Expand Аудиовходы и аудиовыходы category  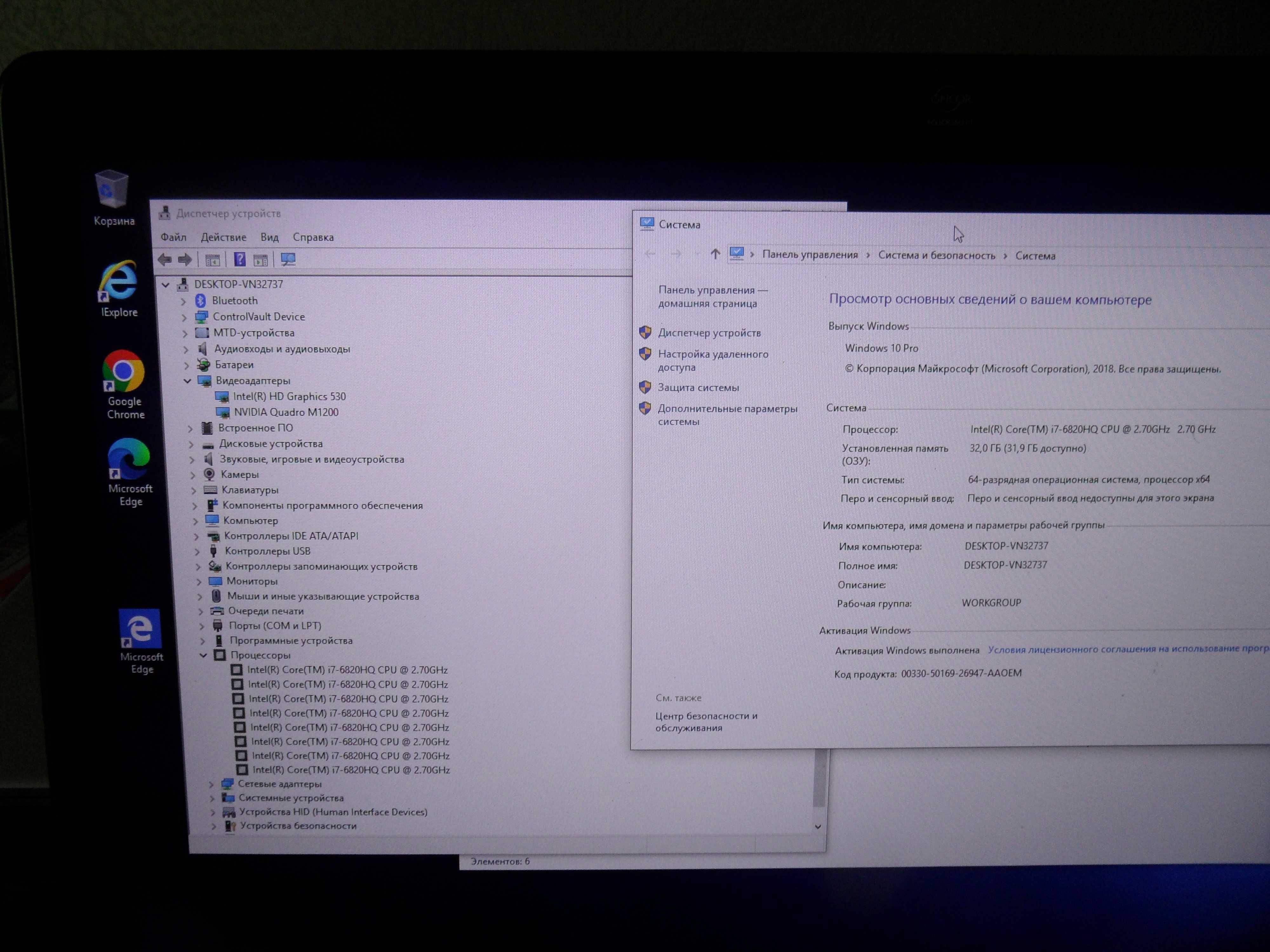186,349
